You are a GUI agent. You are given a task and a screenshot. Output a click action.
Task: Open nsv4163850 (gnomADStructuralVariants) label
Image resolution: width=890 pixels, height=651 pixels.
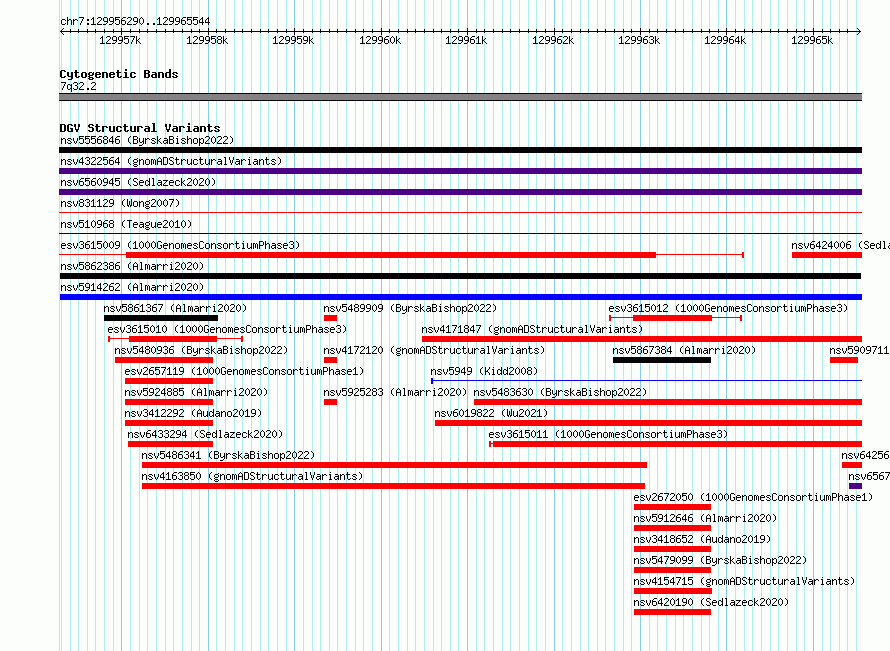[x=252, y=476]
